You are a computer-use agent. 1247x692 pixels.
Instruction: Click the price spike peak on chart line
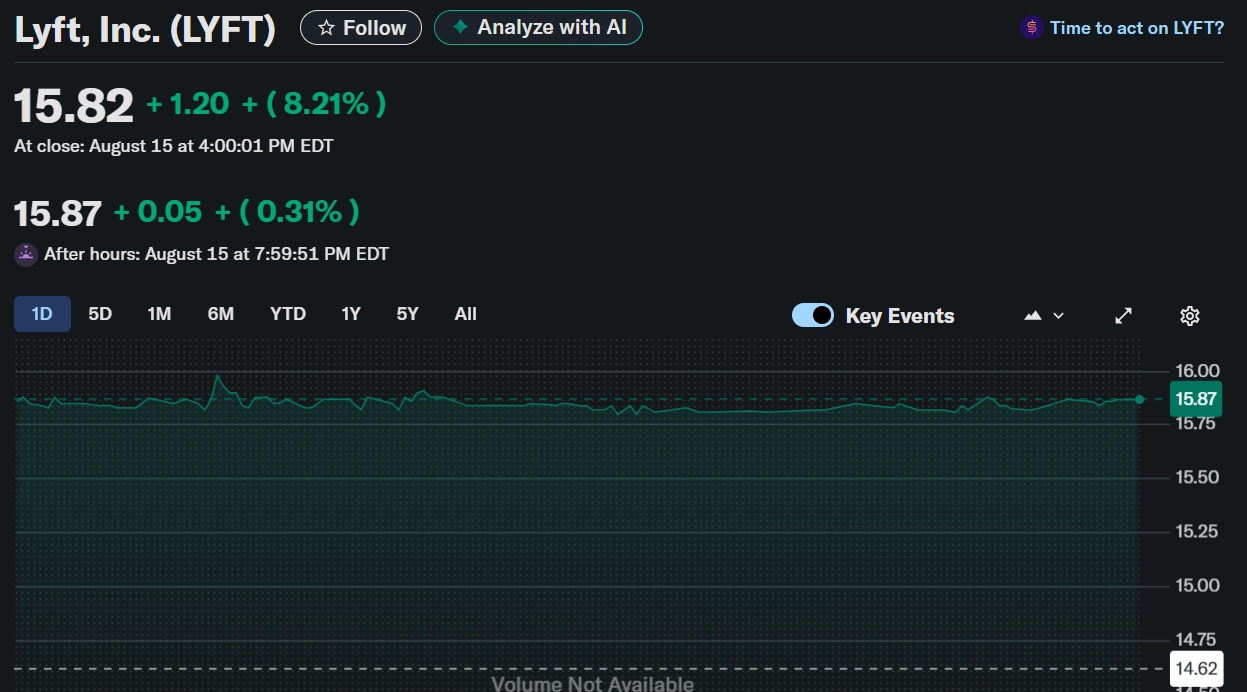point(217,376)
